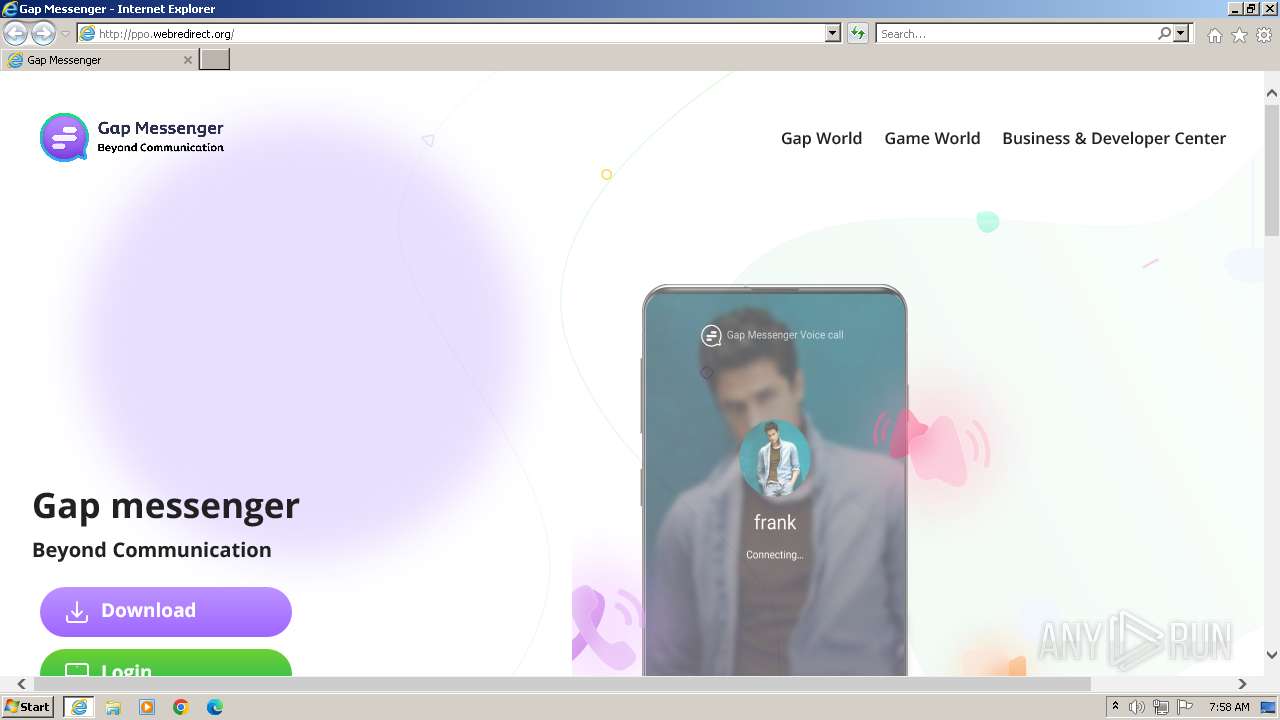
Task: Click the Refresh page icon
Action: (x=857, y=33)
